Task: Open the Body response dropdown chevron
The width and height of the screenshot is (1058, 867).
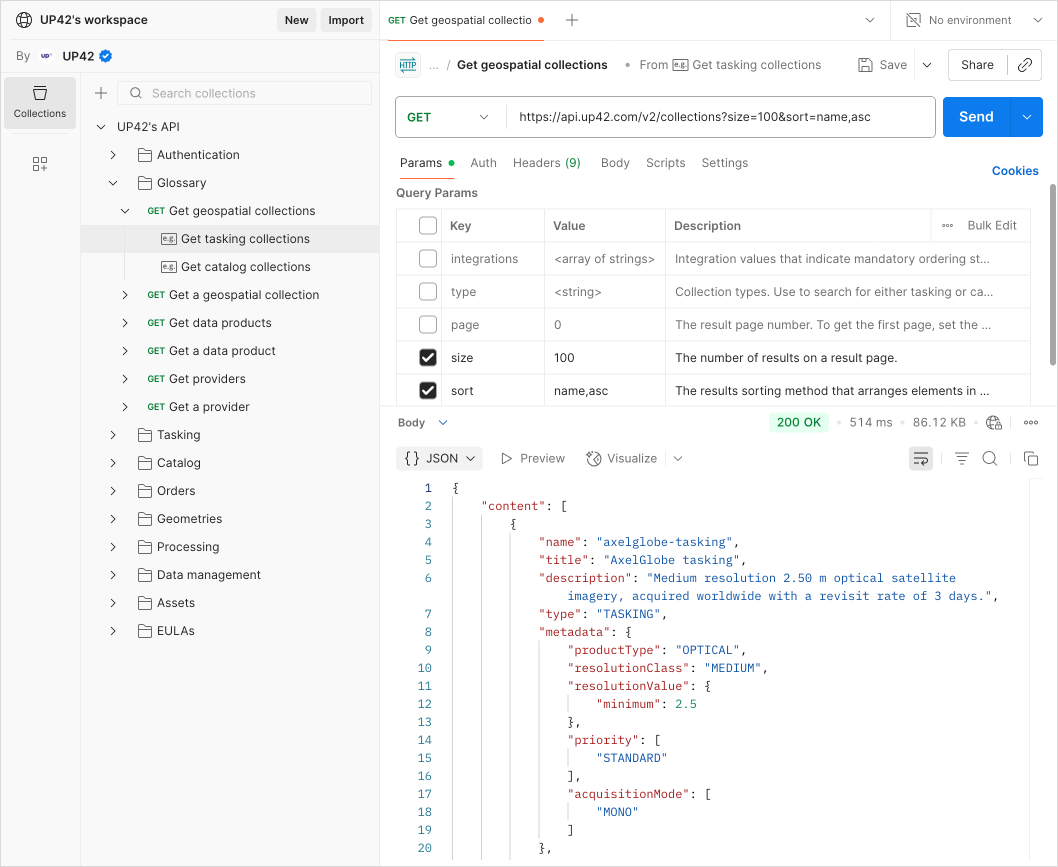Action: 443,422
